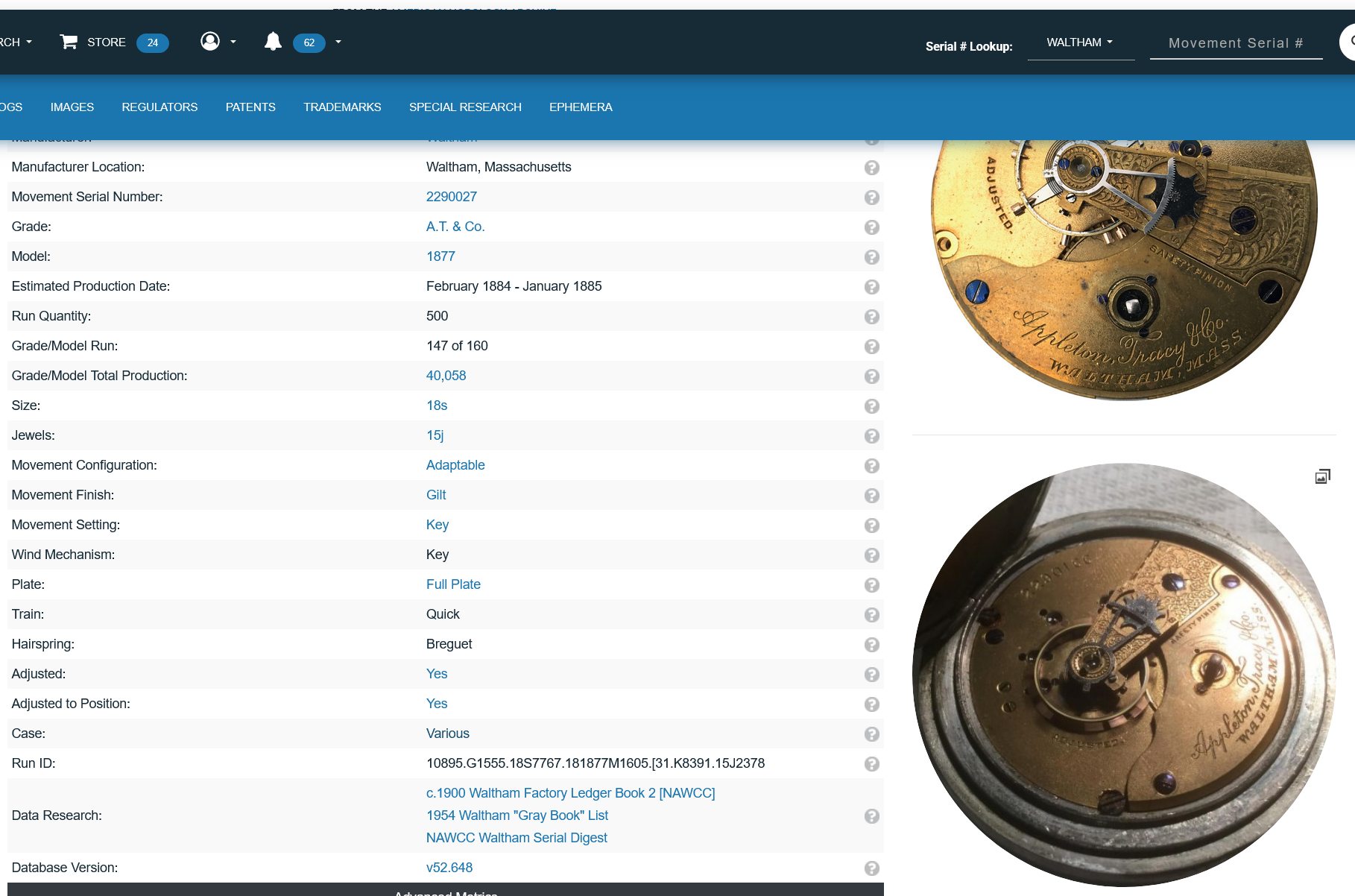
Task: Show help for Run Quantity row
Action: click(x=872, y=317)
